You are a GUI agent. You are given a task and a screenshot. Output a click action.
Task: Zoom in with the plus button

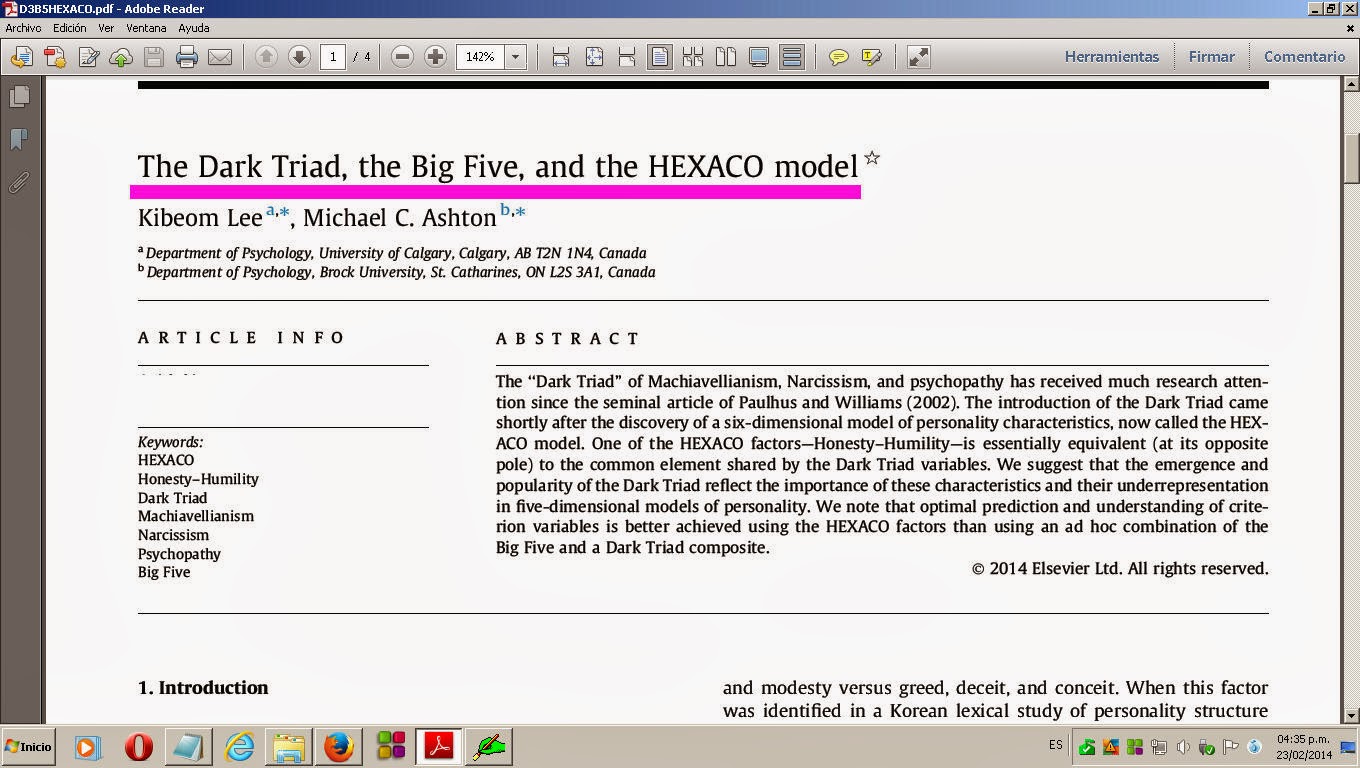pos(435,57)
